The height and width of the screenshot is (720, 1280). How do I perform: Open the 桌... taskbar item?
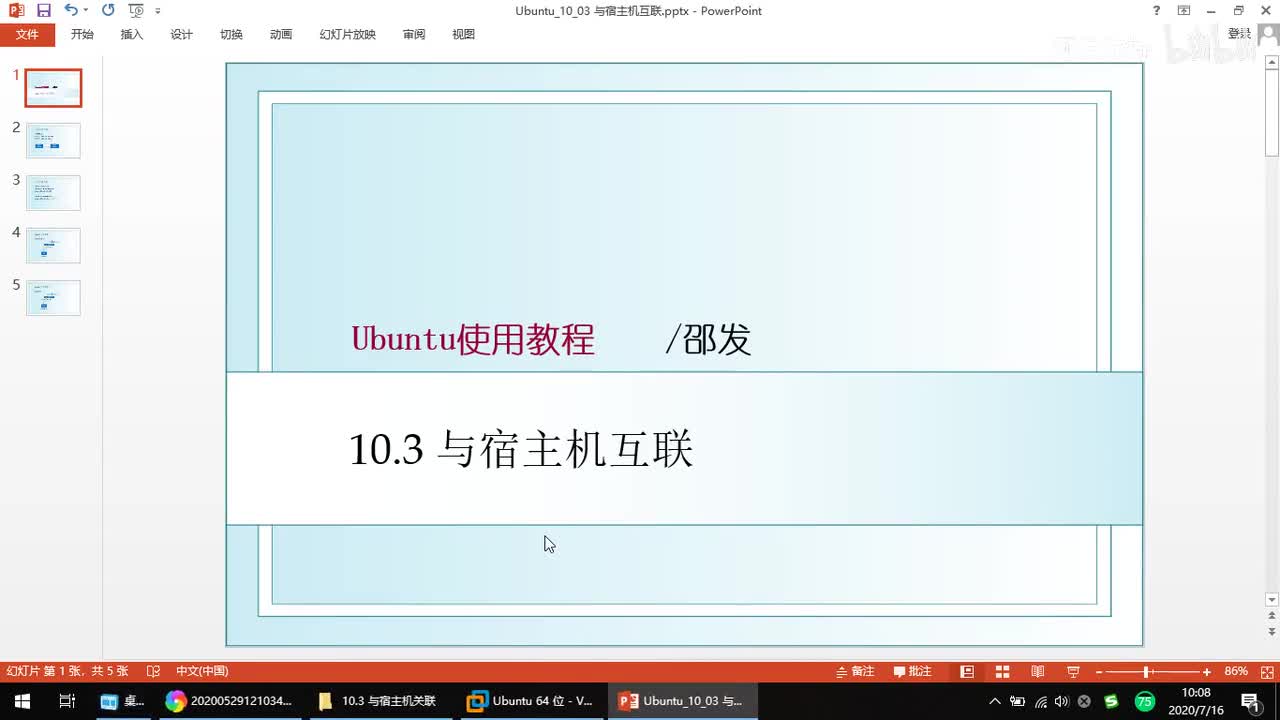pos(122,701)
